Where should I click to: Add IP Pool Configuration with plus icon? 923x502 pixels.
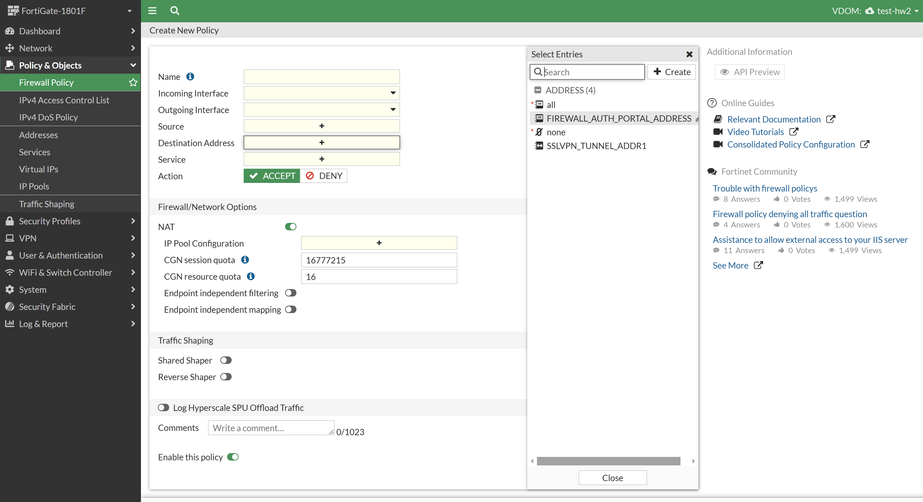point(379,243)
